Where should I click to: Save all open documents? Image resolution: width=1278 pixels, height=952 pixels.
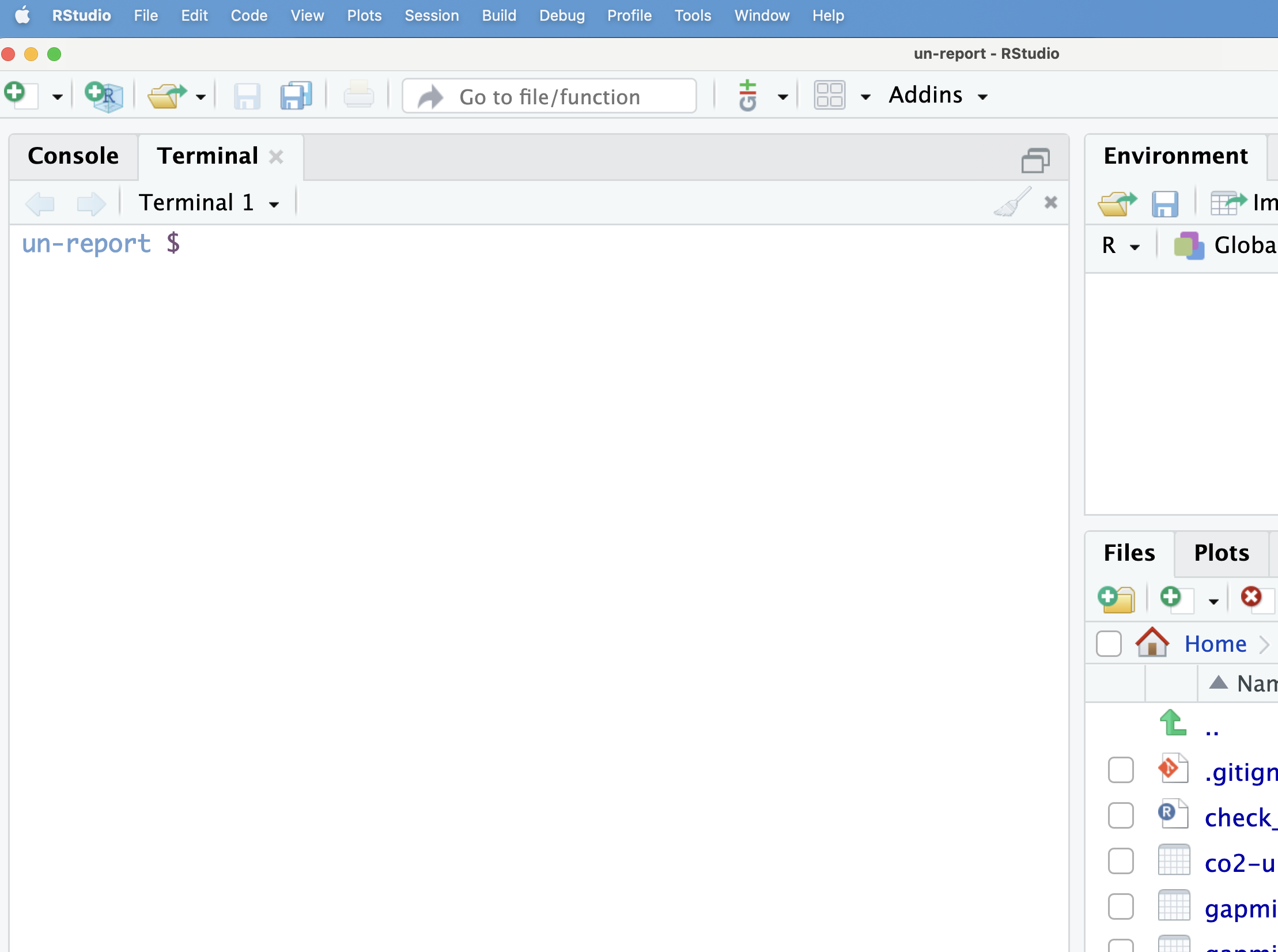[x=296, y=96]
